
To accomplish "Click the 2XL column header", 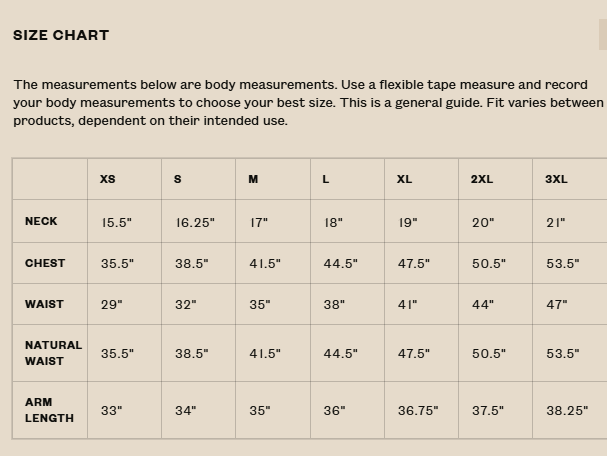I will (x=482, y=179).
